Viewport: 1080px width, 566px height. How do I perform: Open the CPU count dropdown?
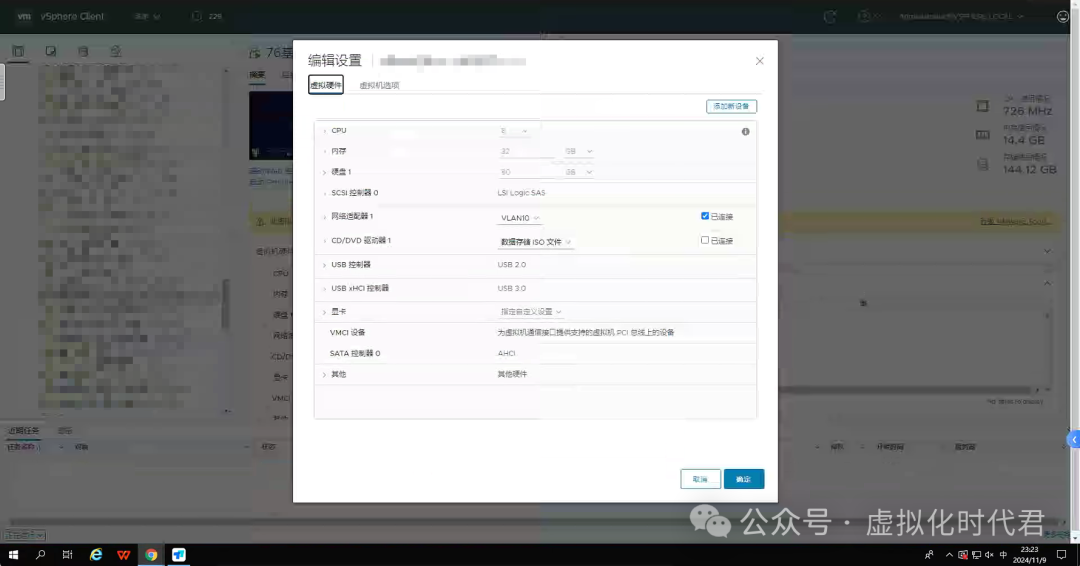(x=514, y=131)
